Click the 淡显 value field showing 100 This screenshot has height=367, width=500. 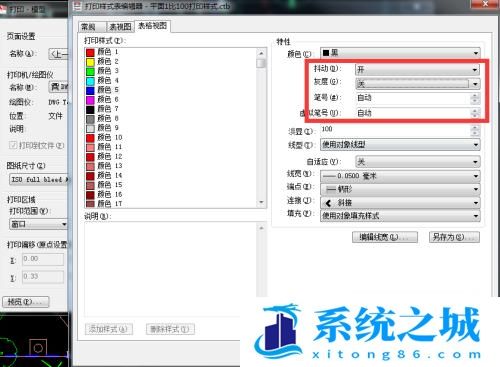click(x=395, y=130)
